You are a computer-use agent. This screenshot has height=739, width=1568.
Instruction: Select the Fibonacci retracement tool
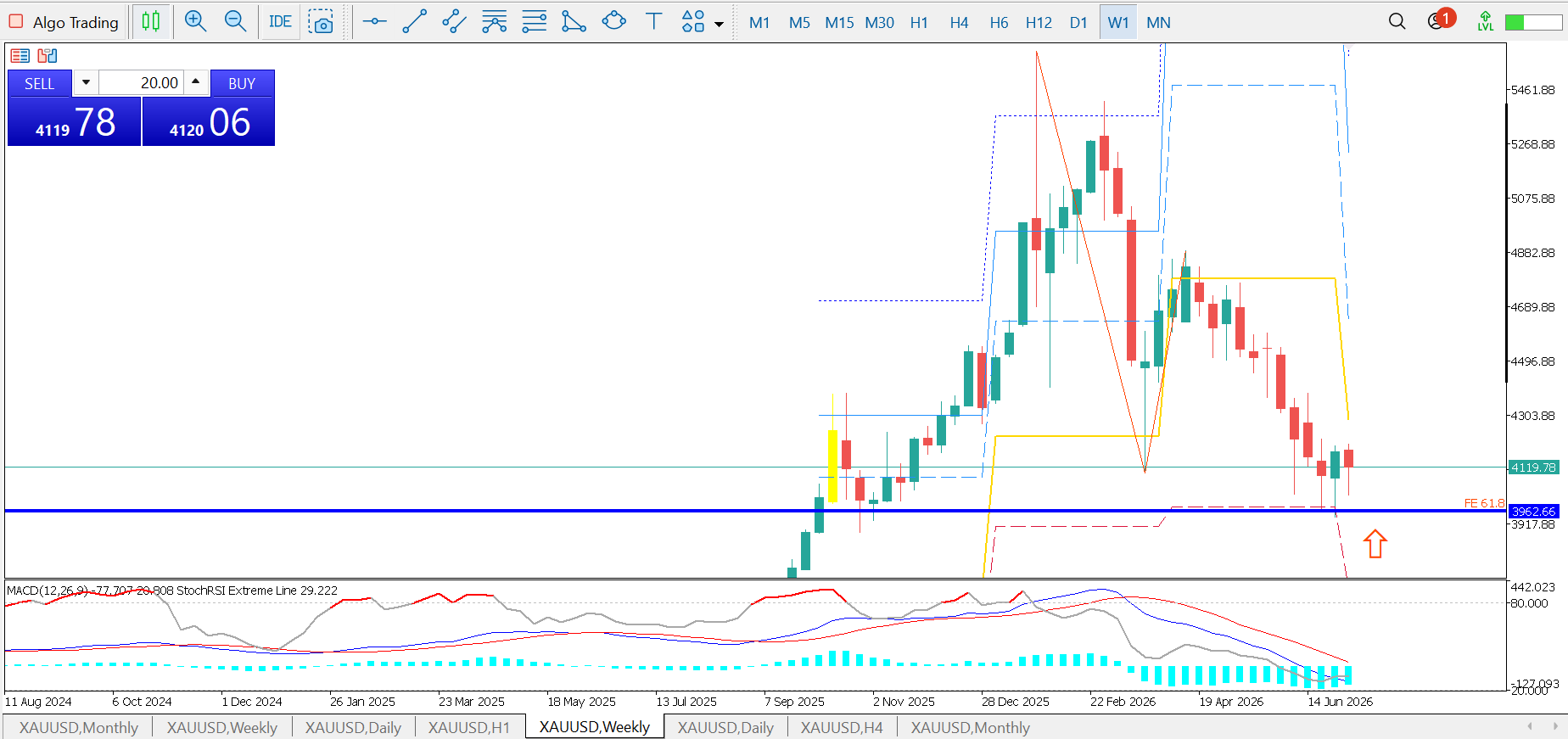494,21
